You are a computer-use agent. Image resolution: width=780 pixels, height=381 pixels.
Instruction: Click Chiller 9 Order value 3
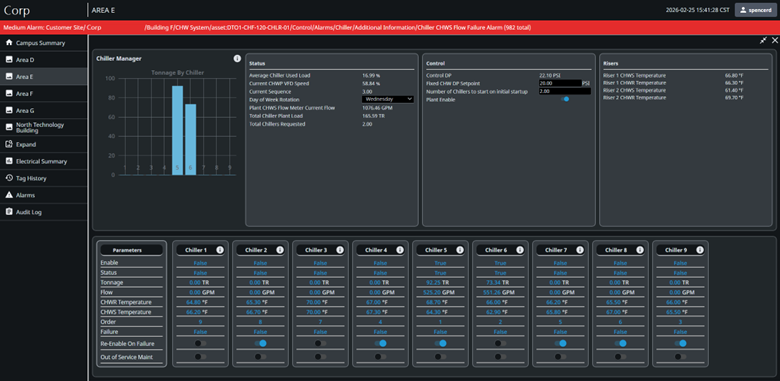coord(681,322)
